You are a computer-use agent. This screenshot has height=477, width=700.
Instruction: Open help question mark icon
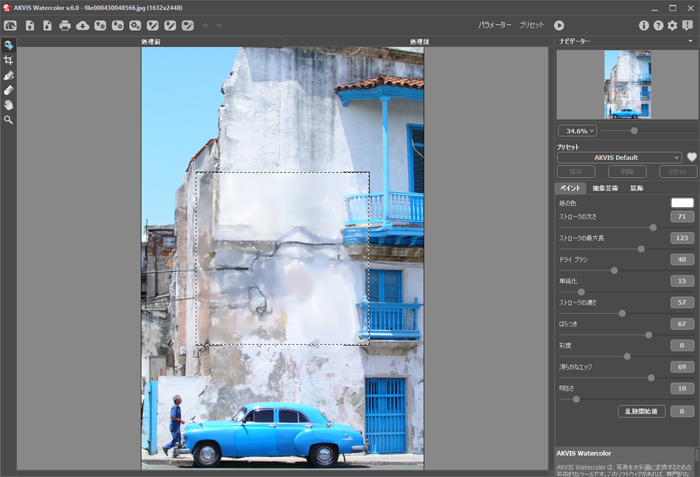point(658,25)
